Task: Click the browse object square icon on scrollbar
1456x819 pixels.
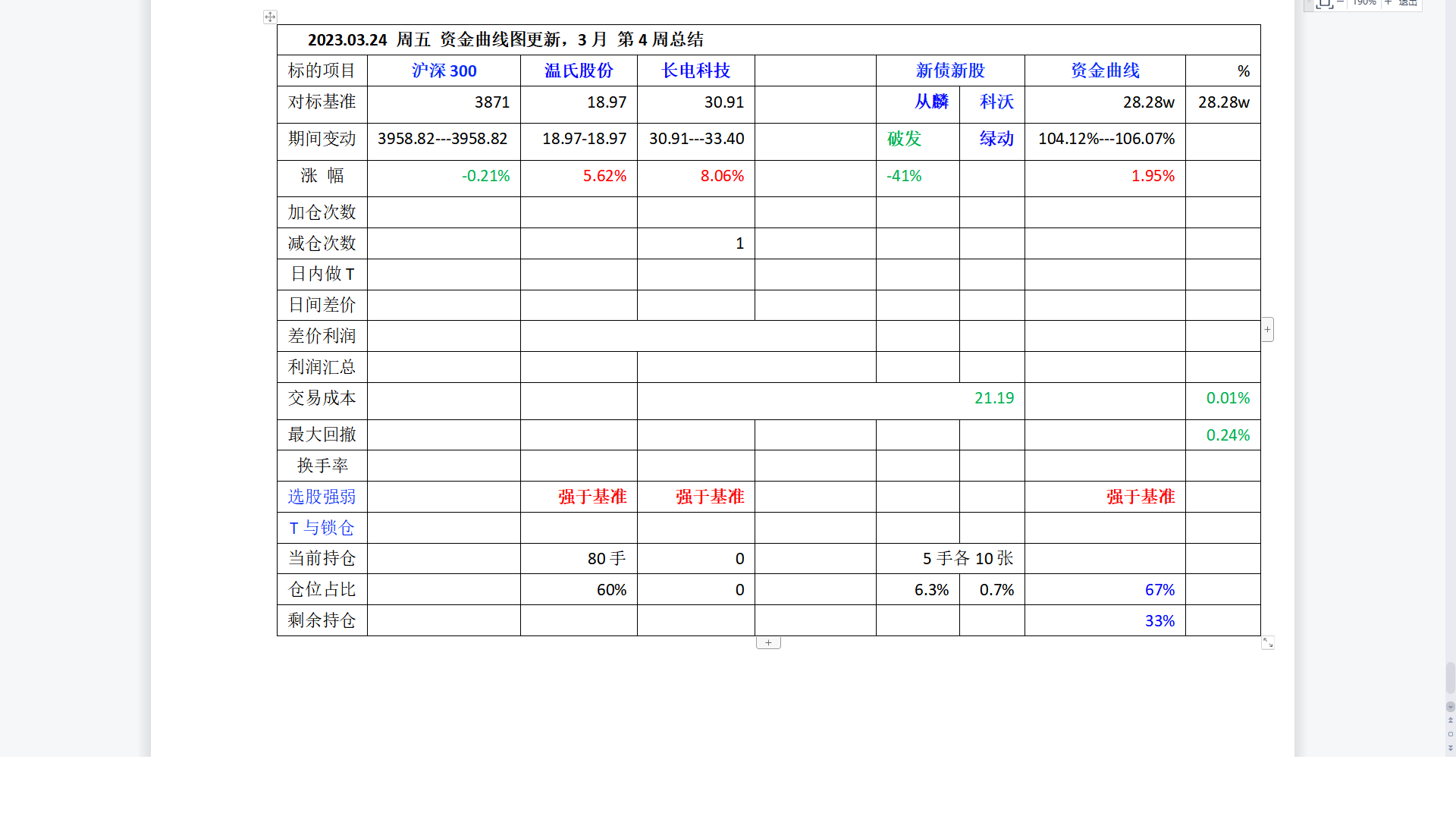Action: (1451, 734)
